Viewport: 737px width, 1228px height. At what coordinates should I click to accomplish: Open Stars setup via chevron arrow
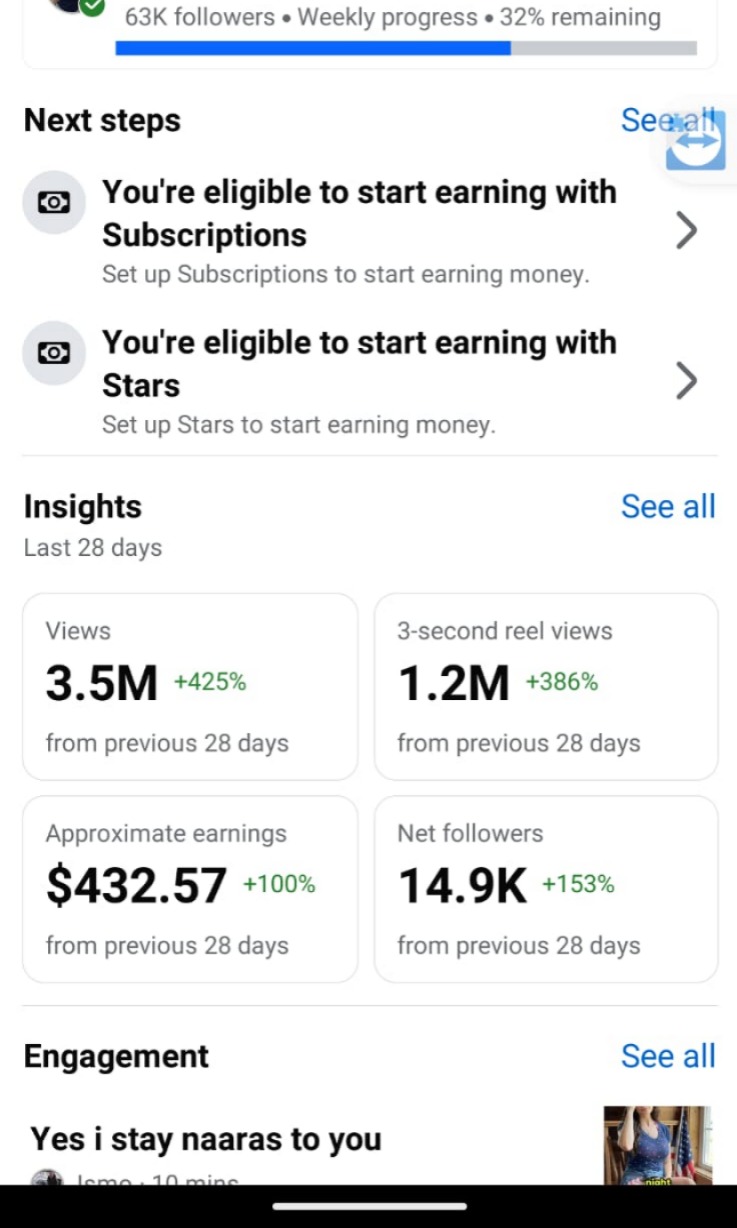[x=686, y=381]
